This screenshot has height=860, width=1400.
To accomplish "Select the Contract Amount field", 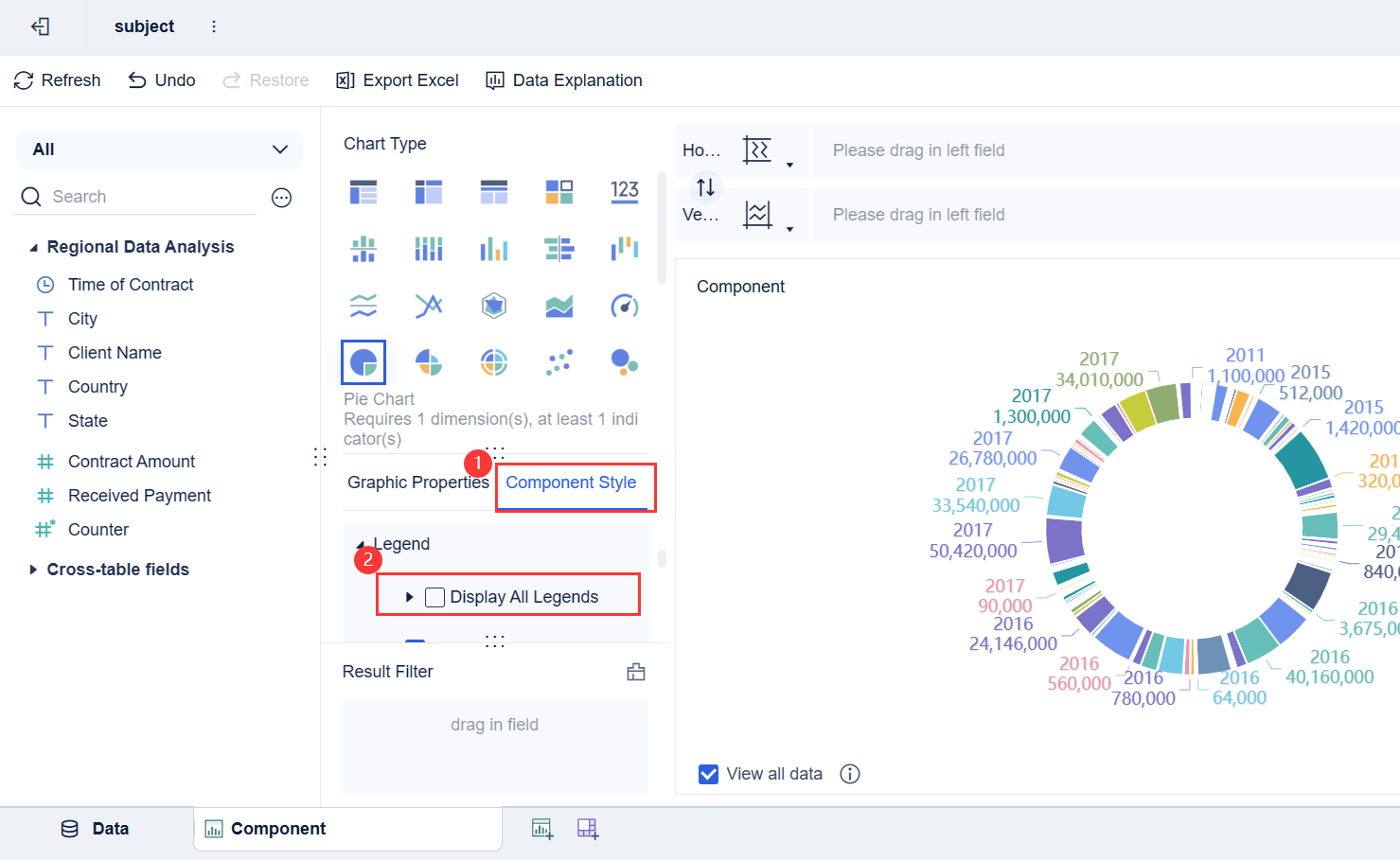I will [x=132, y=462].
